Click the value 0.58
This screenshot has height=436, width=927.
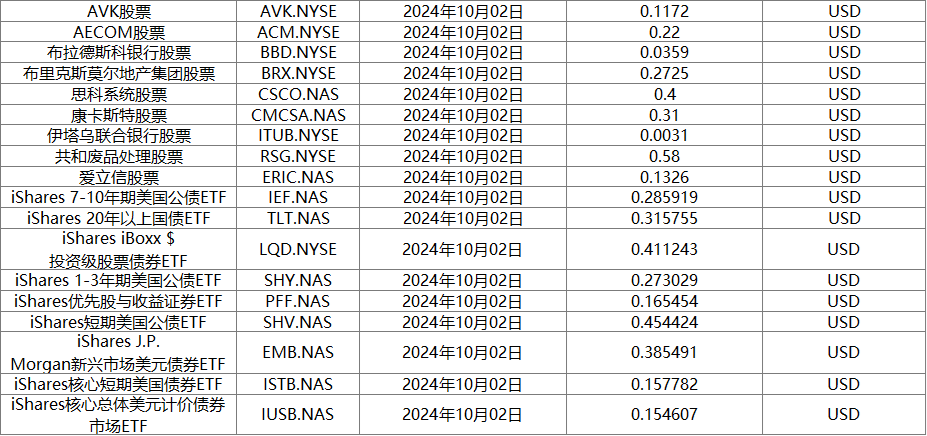coord(665,156)
